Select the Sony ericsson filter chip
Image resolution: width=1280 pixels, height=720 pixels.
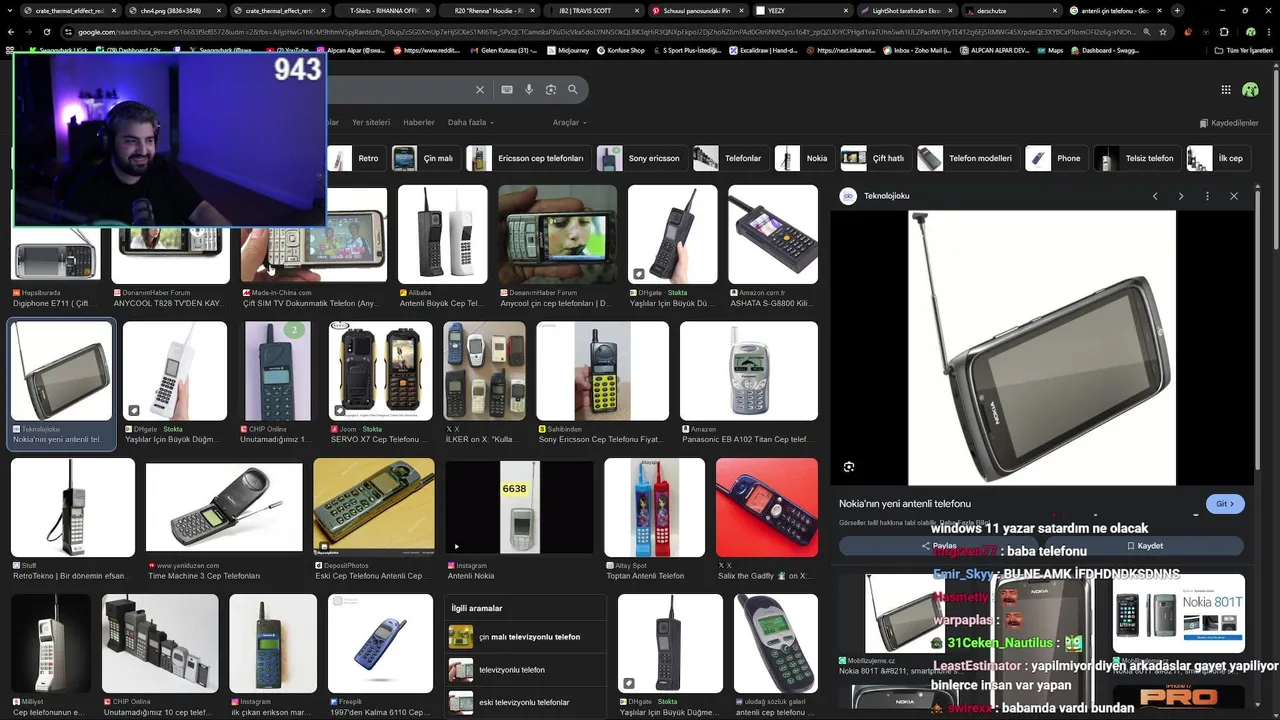click(x=641, y=158)
